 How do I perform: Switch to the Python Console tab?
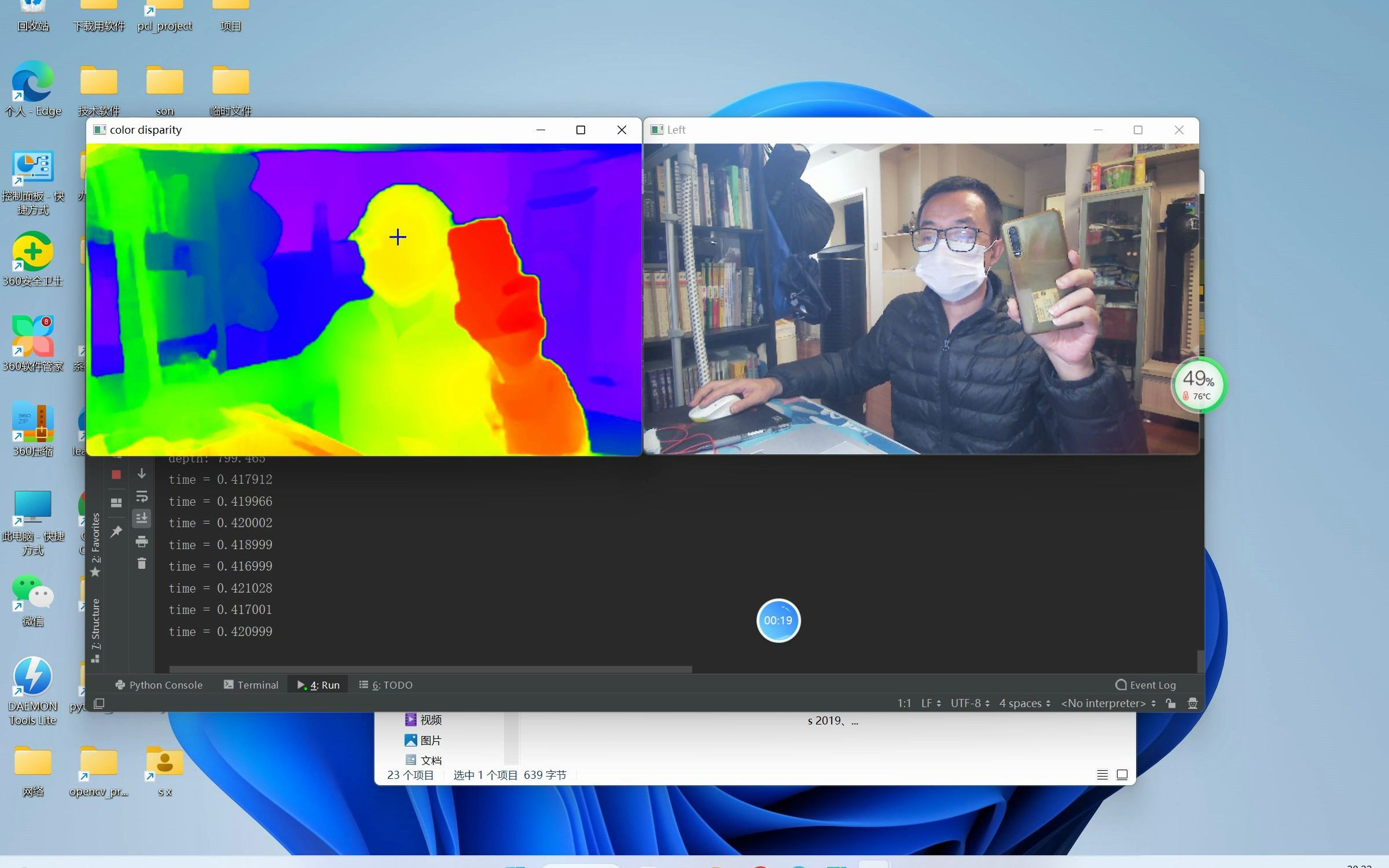click(x=159, y=685)
